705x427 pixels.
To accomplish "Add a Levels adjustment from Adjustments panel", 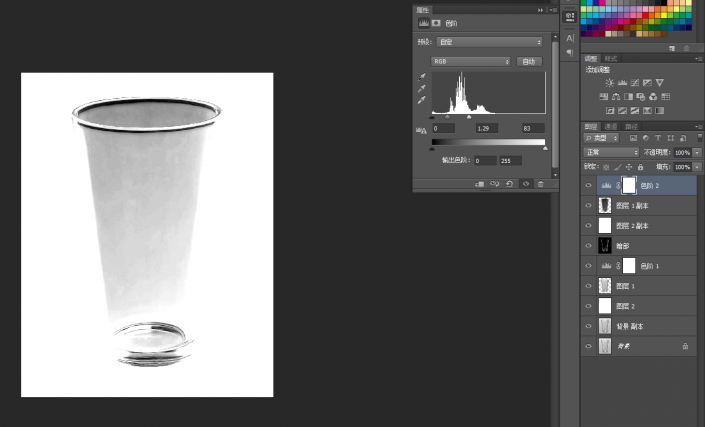I will 622,83.
